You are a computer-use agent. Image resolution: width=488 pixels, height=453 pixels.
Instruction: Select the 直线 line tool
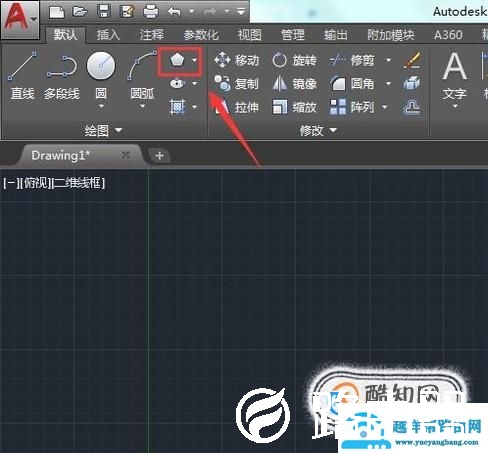pyautogui.click(x=22, y=75)
